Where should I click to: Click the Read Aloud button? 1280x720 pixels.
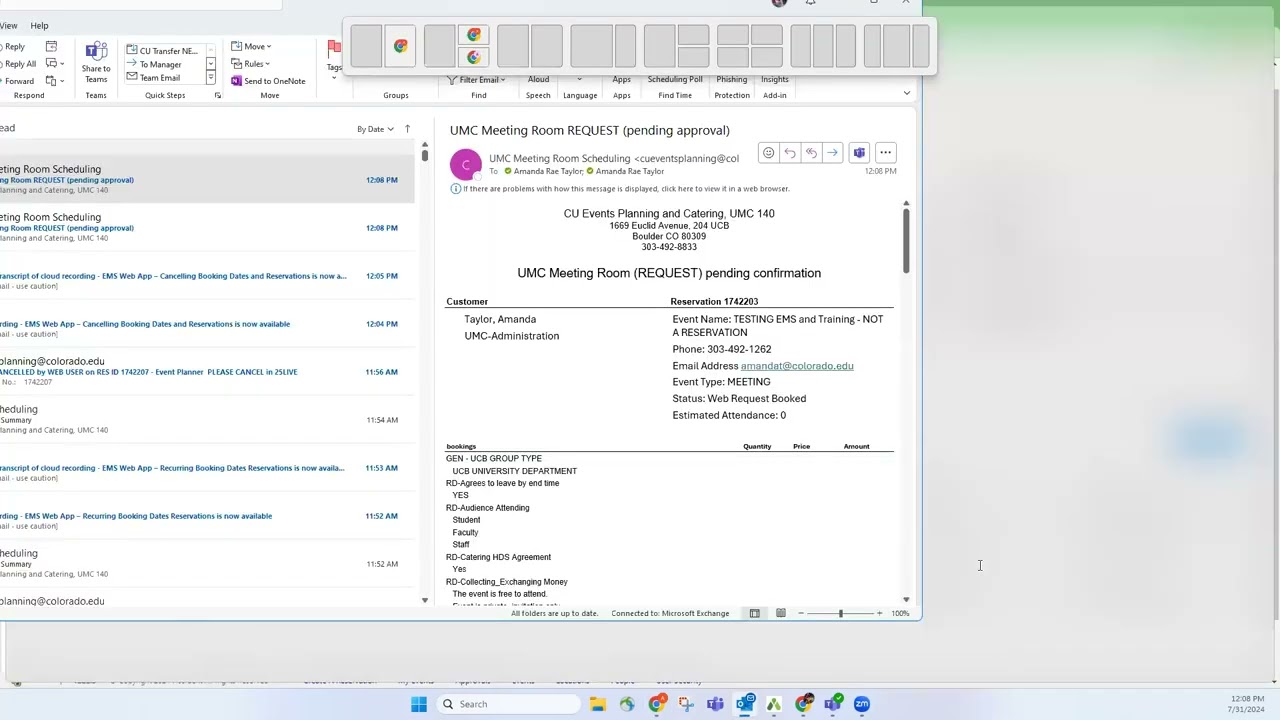pyautogui.click(x=538, y=79)
